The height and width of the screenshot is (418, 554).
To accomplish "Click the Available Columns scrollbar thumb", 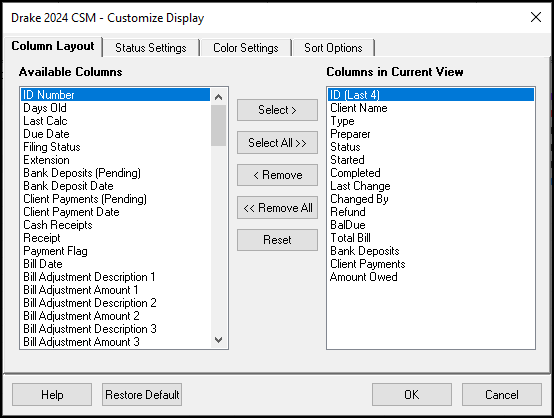I will coord(219,126).
